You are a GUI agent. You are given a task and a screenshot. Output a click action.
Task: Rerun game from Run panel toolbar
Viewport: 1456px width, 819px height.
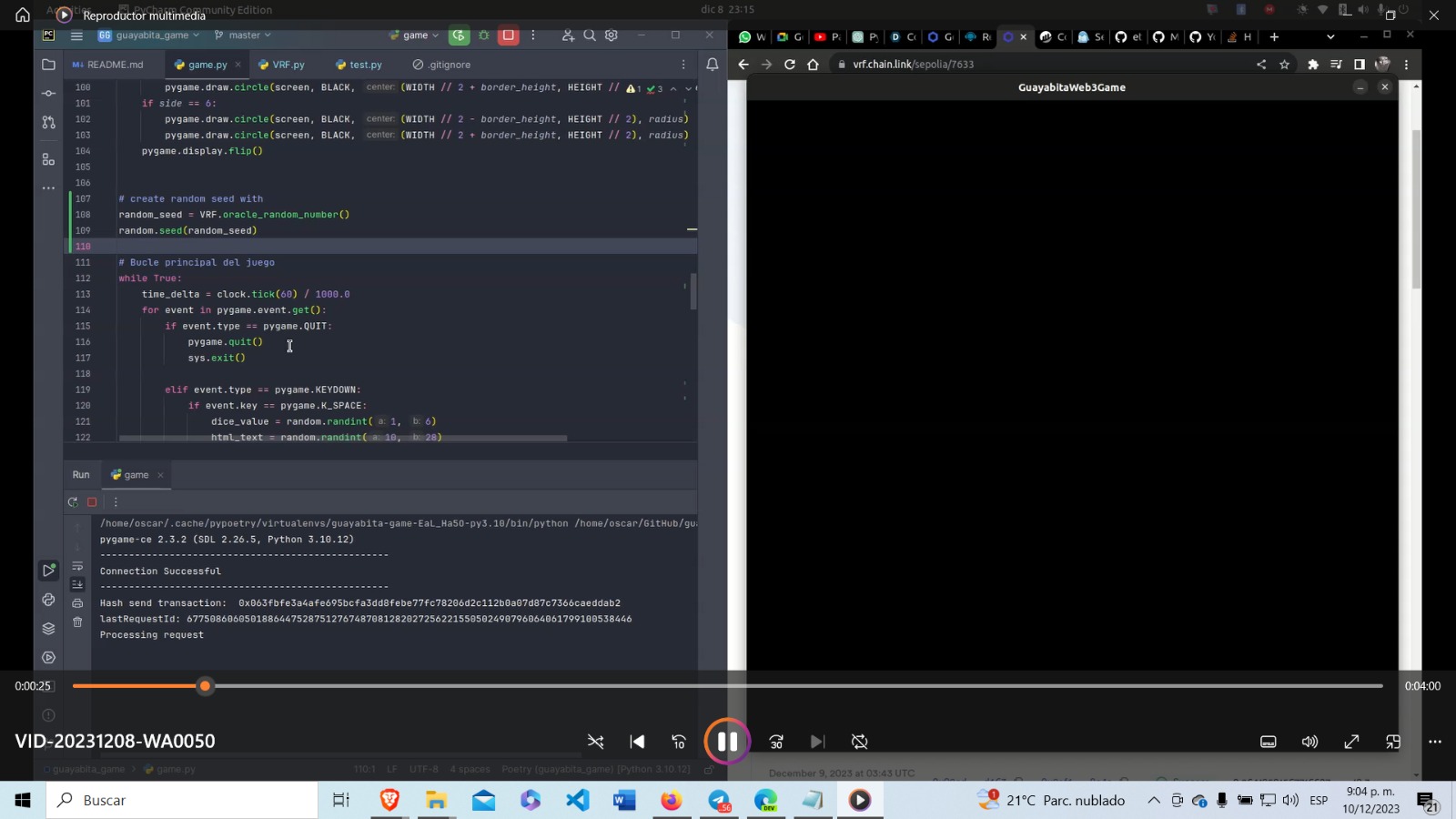tap(73, 502)
